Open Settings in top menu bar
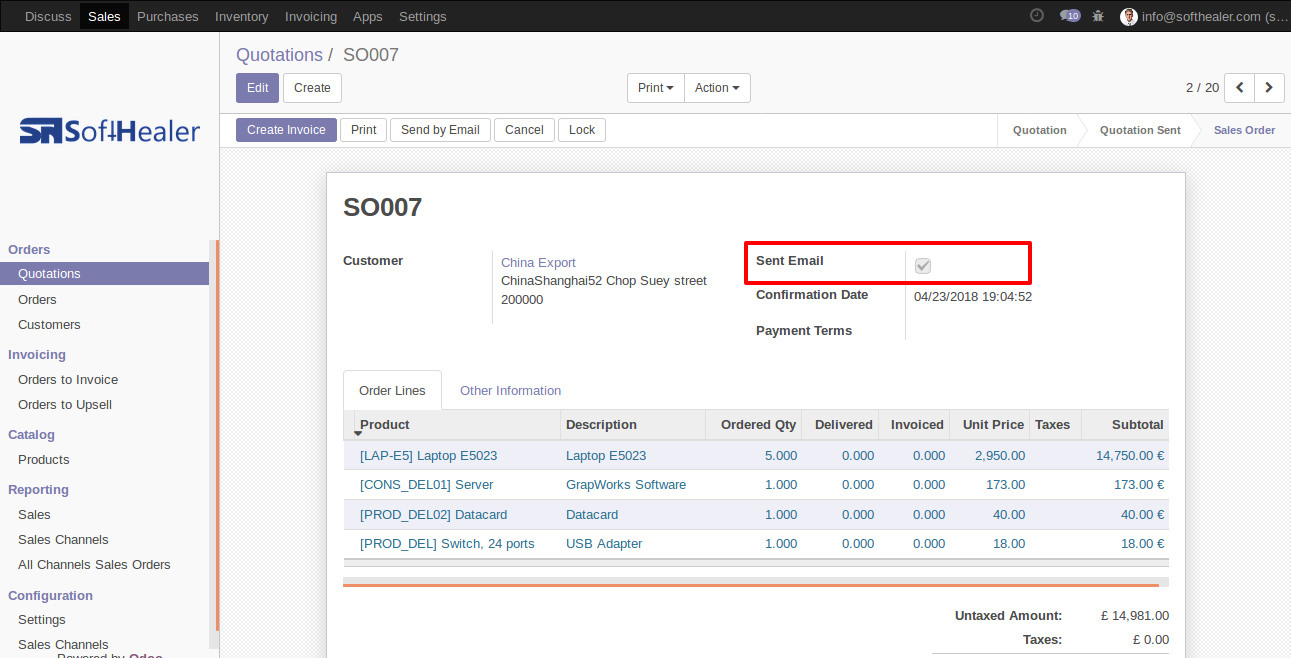Image resolution: width=1291 pixels, height=658 pixels. point(423,16)
